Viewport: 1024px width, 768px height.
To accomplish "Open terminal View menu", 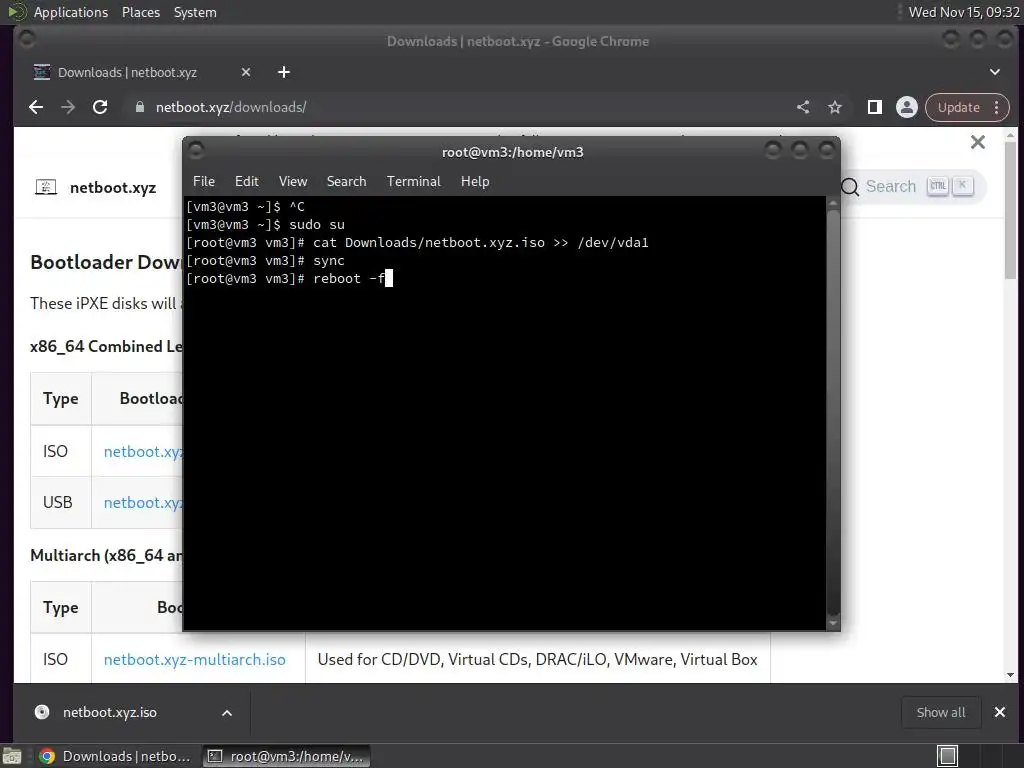I will click(x=293, y=182).
